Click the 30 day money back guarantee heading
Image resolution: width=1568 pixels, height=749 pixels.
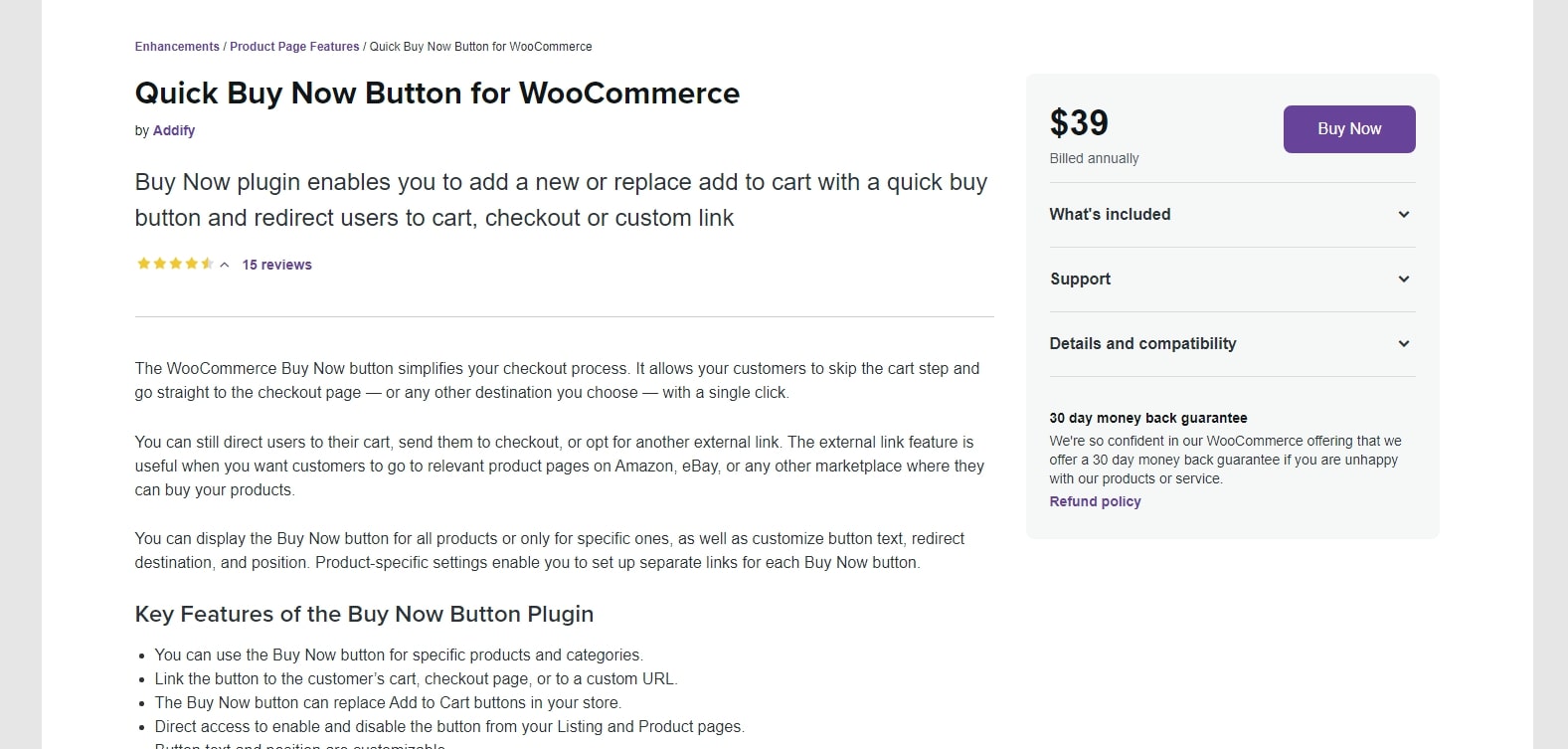tap(1148, 418)
